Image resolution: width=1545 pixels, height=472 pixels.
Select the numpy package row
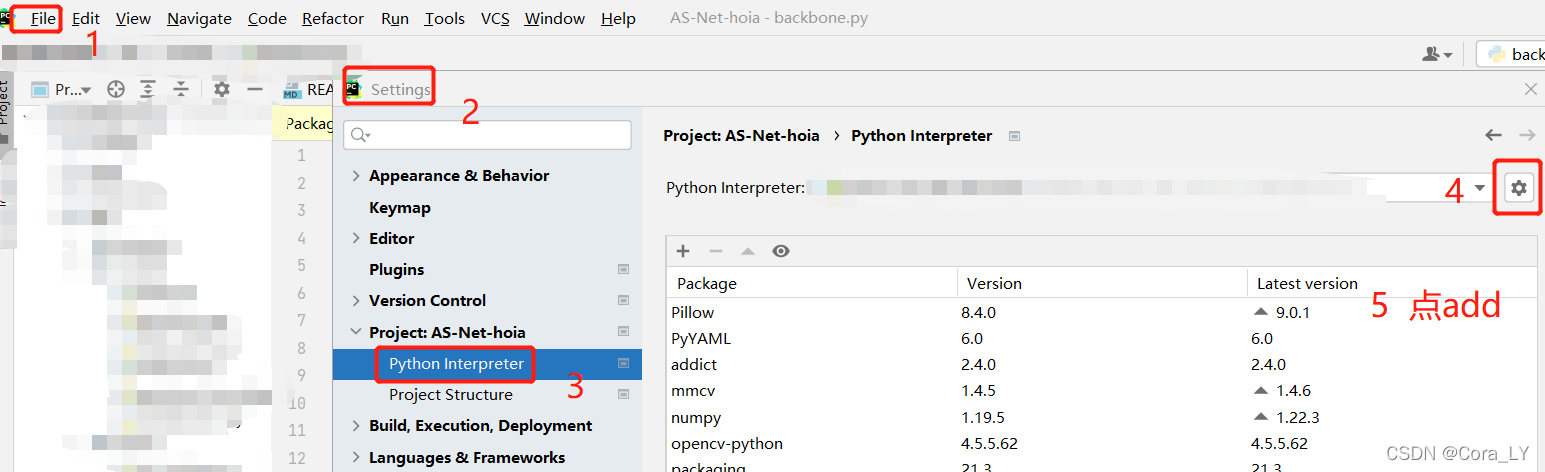pos(696,417)
